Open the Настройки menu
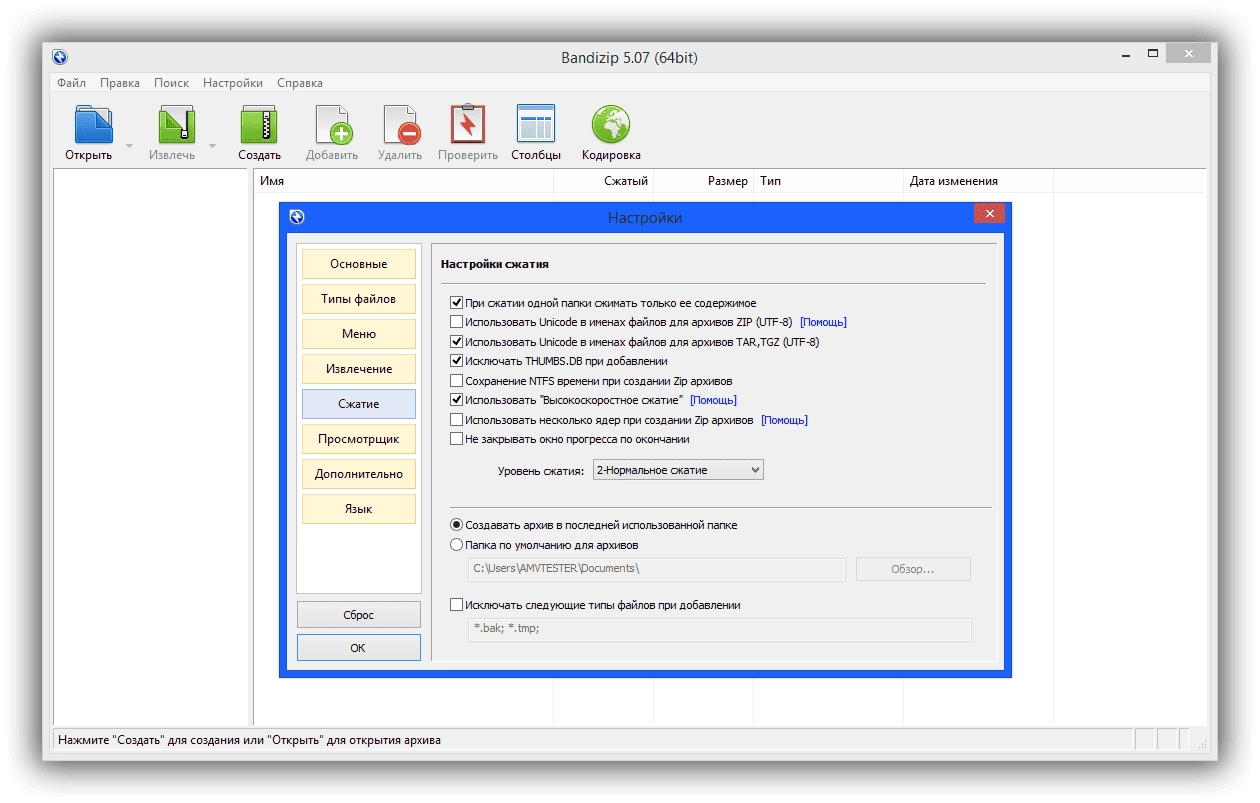Image resolution: width=1260 pixels, height=803 pixels. click(233, 83)
